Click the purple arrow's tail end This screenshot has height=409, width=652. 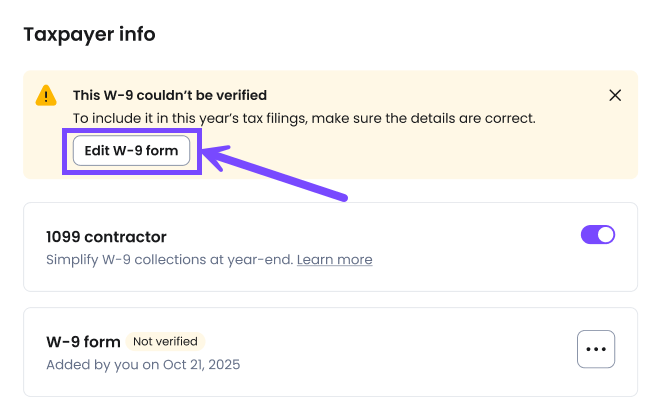coord(343,196)
